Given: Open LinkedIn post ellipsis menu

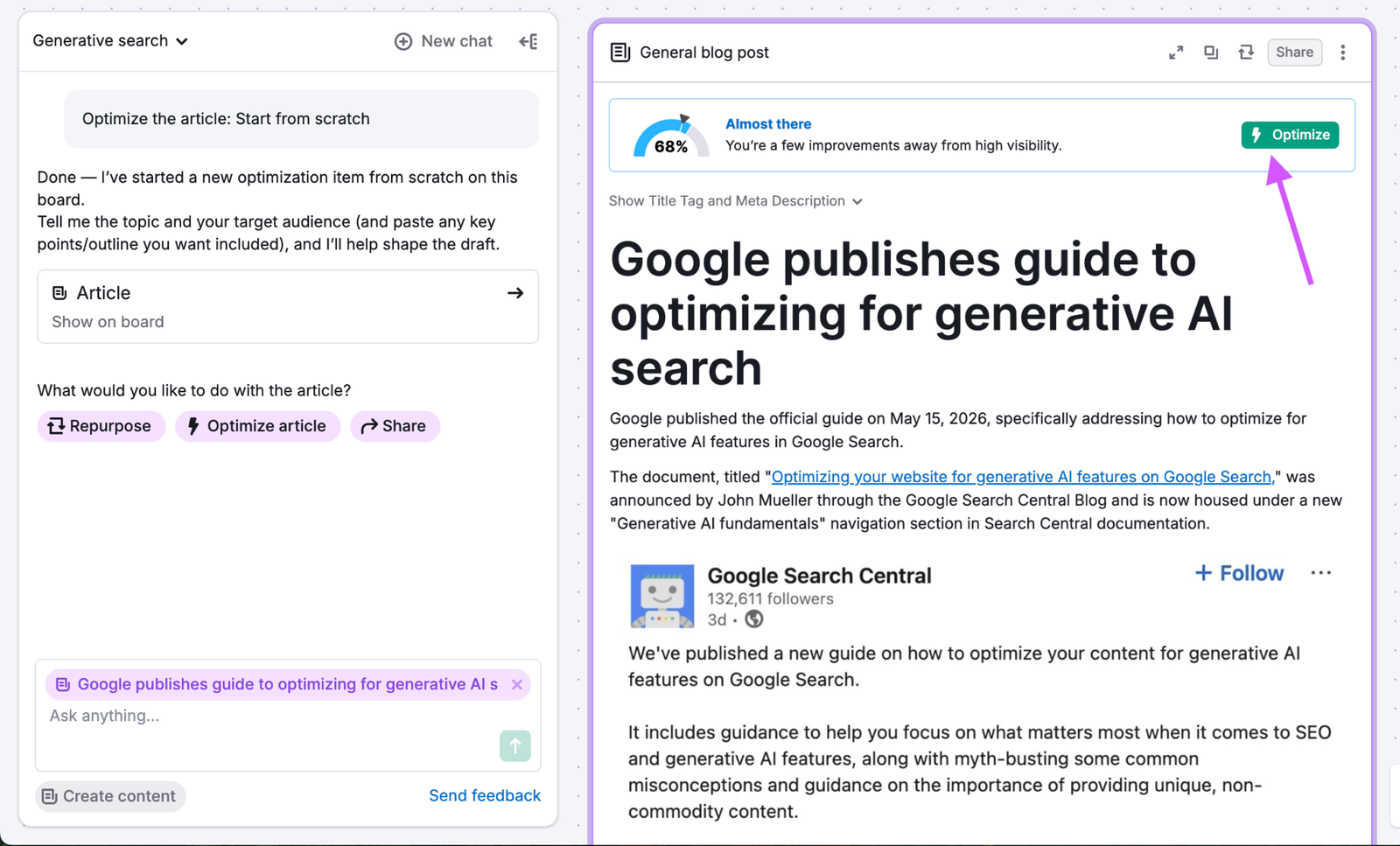Looking at the screenshot, I should (1321, 573).
